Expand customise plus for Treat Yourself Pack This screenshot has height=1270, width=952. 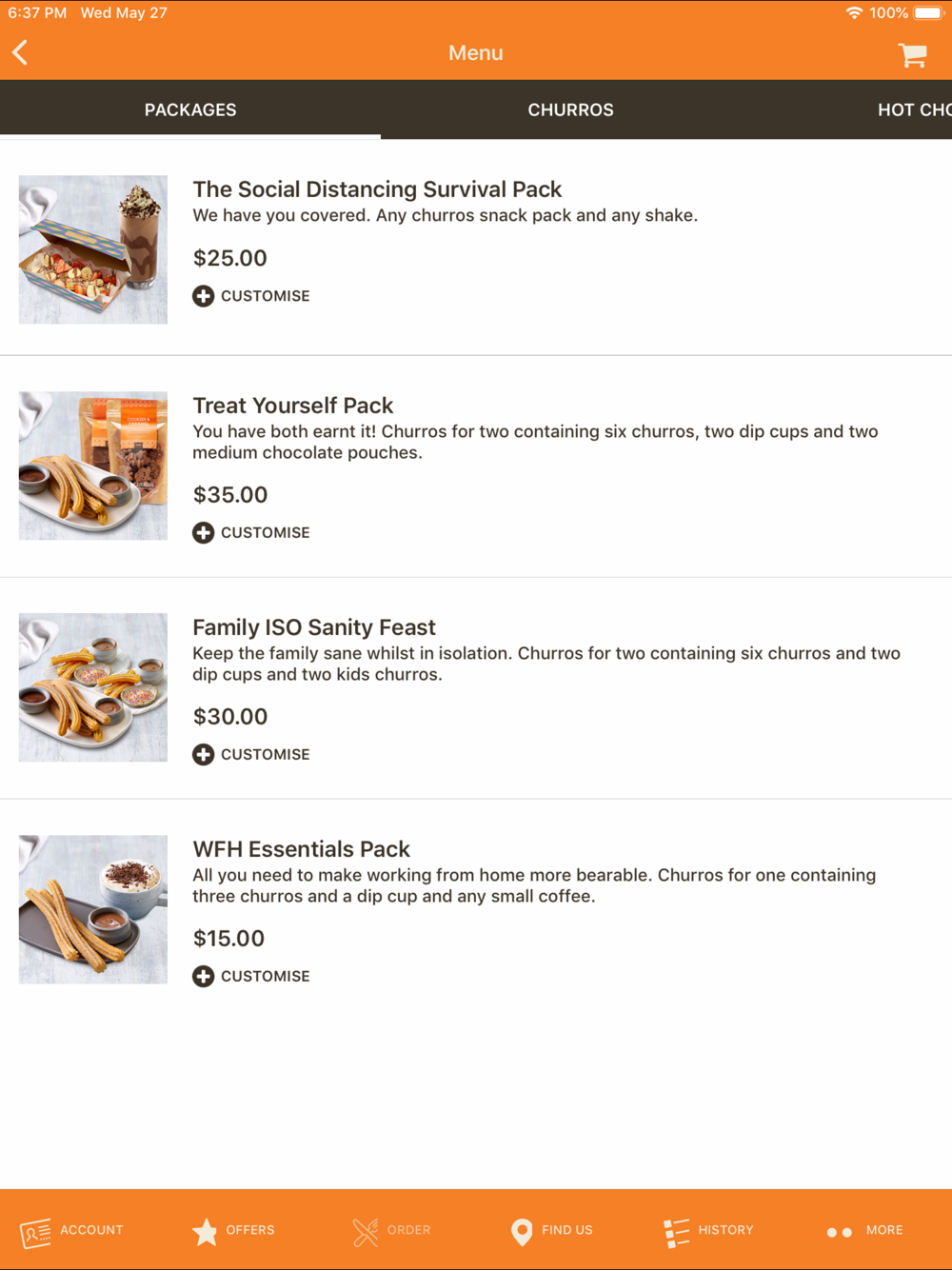pyautogui.click(x=203, y=532)
